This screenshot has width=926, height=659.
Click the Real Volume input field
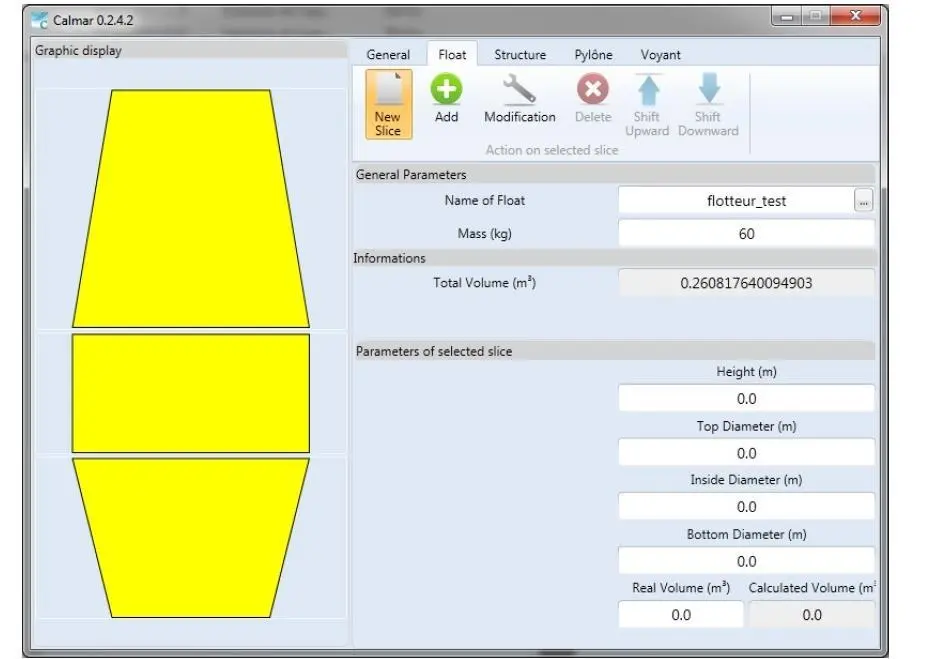tap(681, 615)
